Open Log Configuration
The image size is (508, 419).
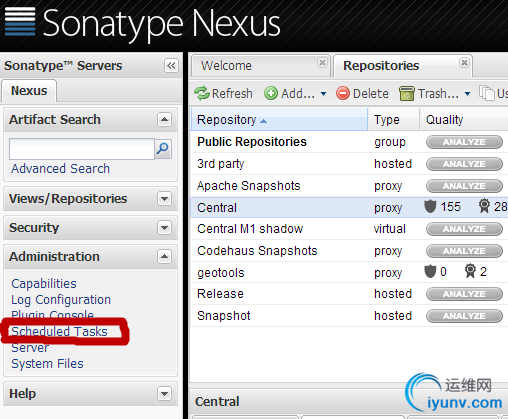(x=61, y=300)
